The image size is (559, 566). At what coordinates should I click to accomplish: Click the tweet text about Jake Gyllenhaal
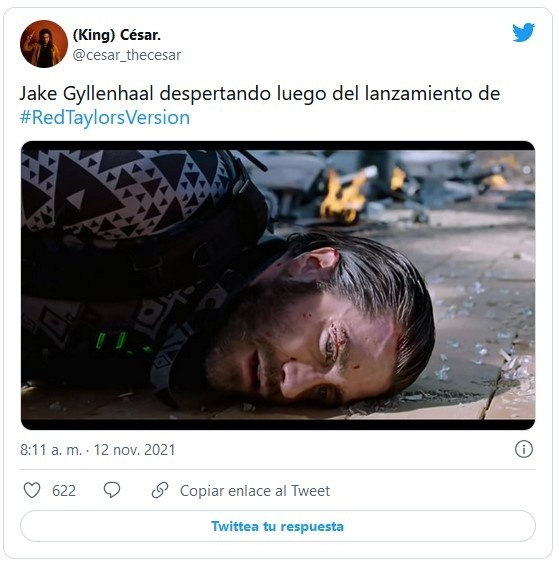tap(260, 105)
